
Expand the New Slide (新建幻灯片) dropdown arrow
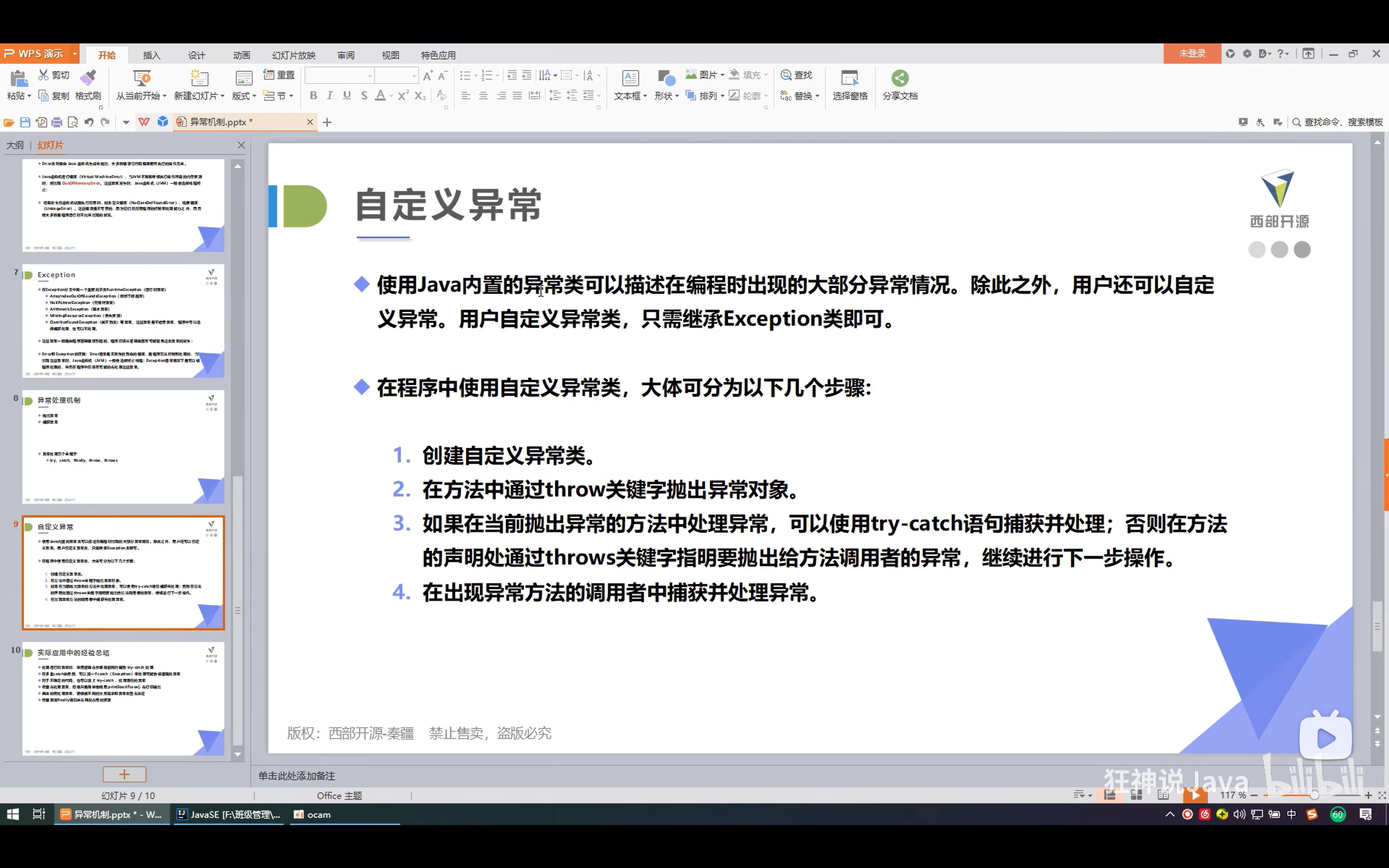pyautogui.click(x=222, y=96)
